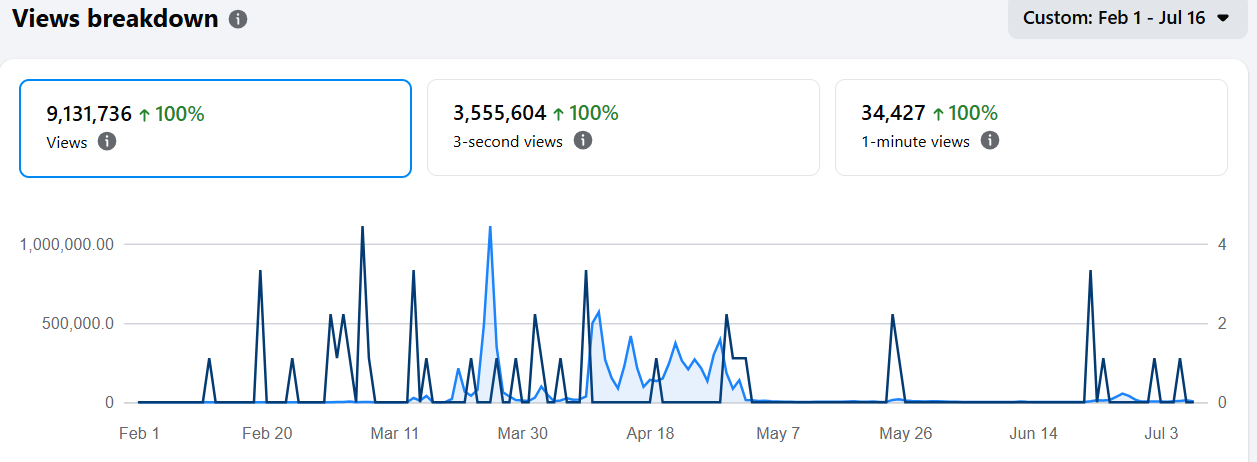Click info icon next to Views breakdown title
The image size is (1257, 462).
coord(238,19)
